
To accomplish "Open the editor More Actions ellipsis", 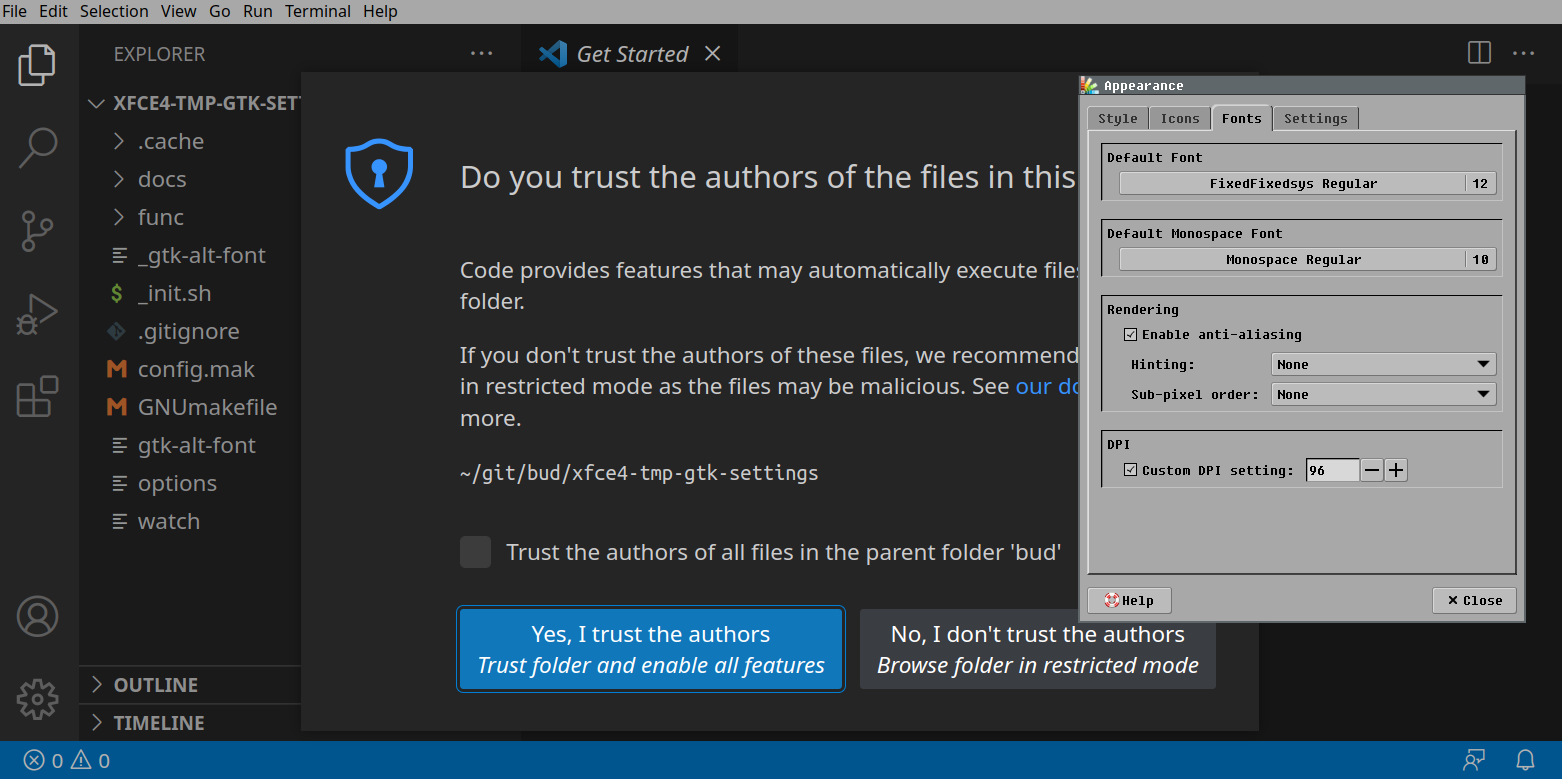I will pos(1523,53).
